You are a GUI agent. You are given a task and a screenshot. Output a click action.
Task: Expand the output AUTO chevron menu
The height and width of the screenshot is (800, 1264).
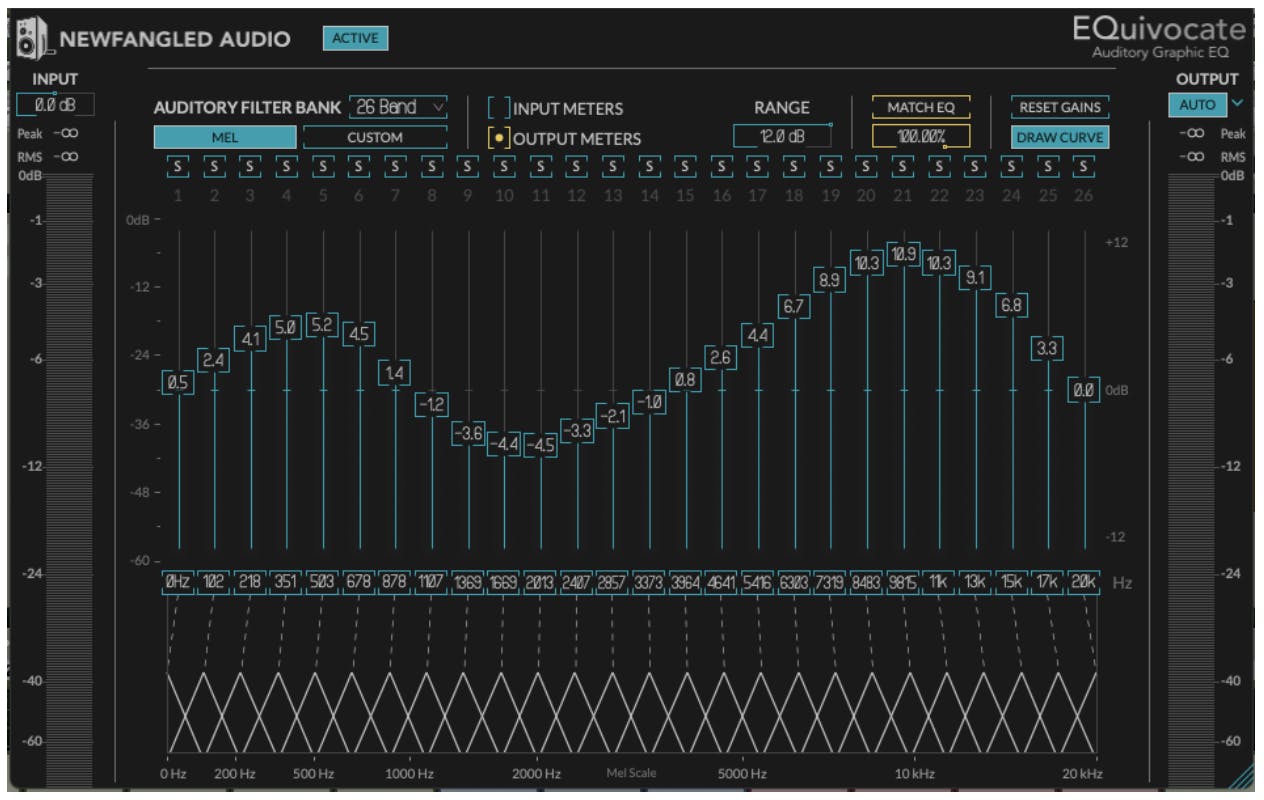(1238, 103)
